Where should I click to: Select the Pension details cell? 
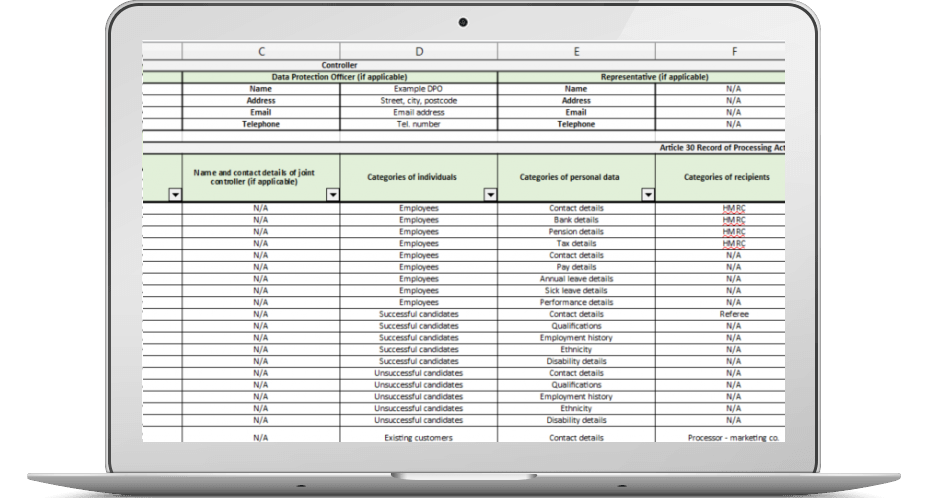pyautogui.click(x=576, y=232)
